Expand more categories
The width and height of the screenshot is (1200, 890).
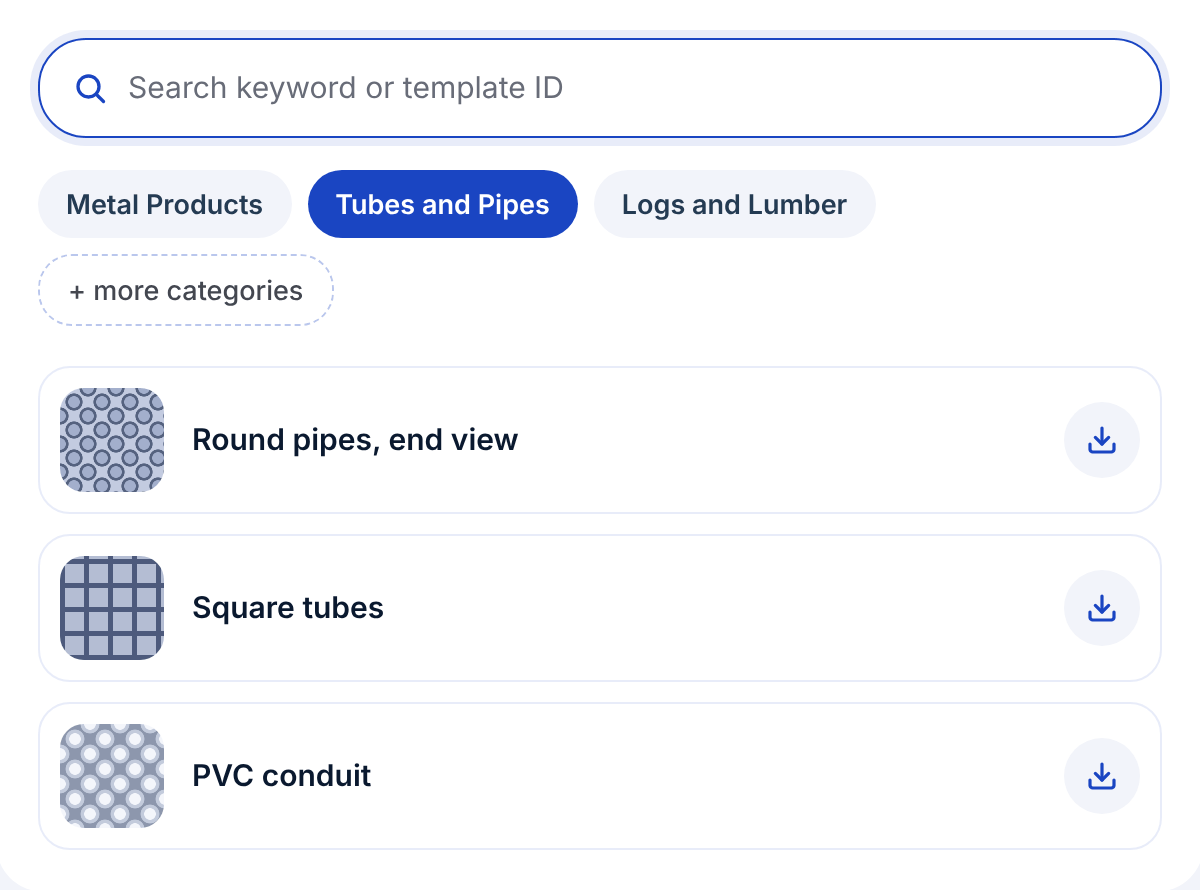click(186, 291)
